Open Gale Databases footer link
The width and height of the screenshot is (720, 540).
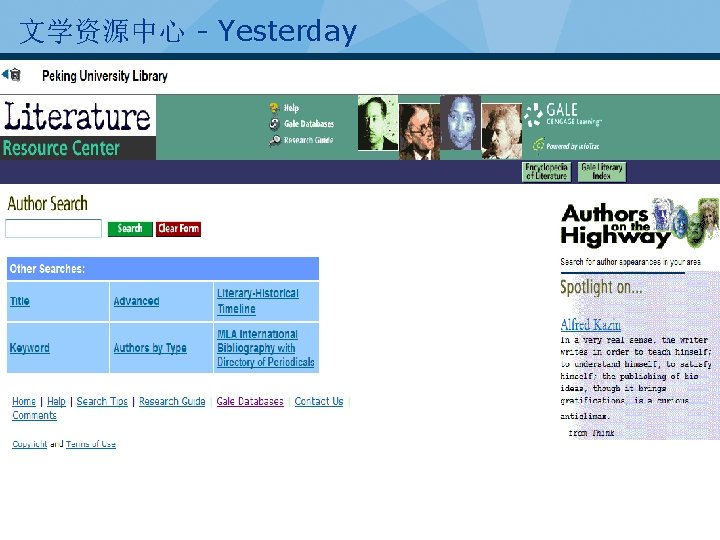click(250, 401)
